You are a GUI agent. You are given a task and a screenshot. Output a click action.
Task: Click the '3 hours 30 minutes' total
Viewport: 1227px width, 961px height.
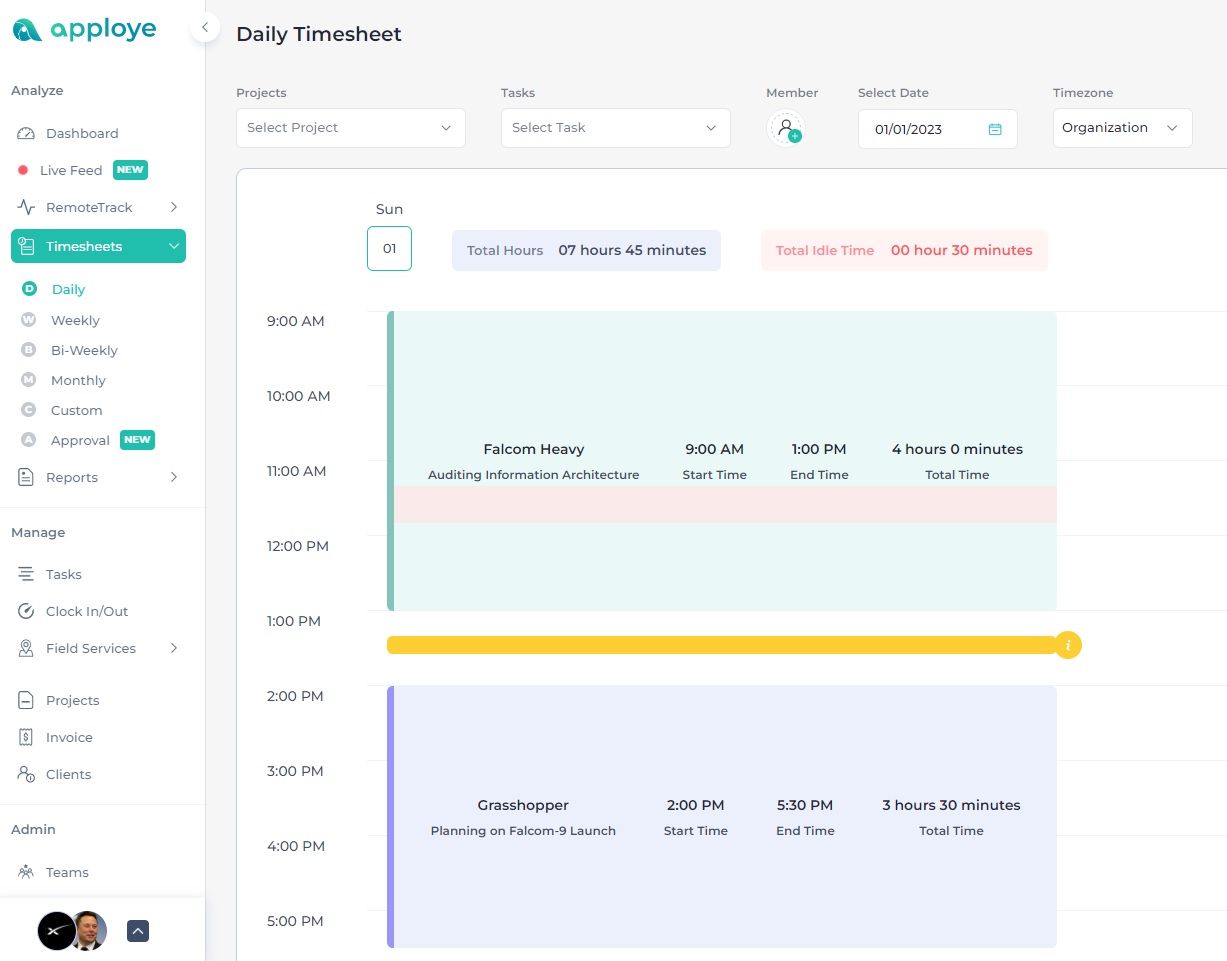(x=951, y=805)
